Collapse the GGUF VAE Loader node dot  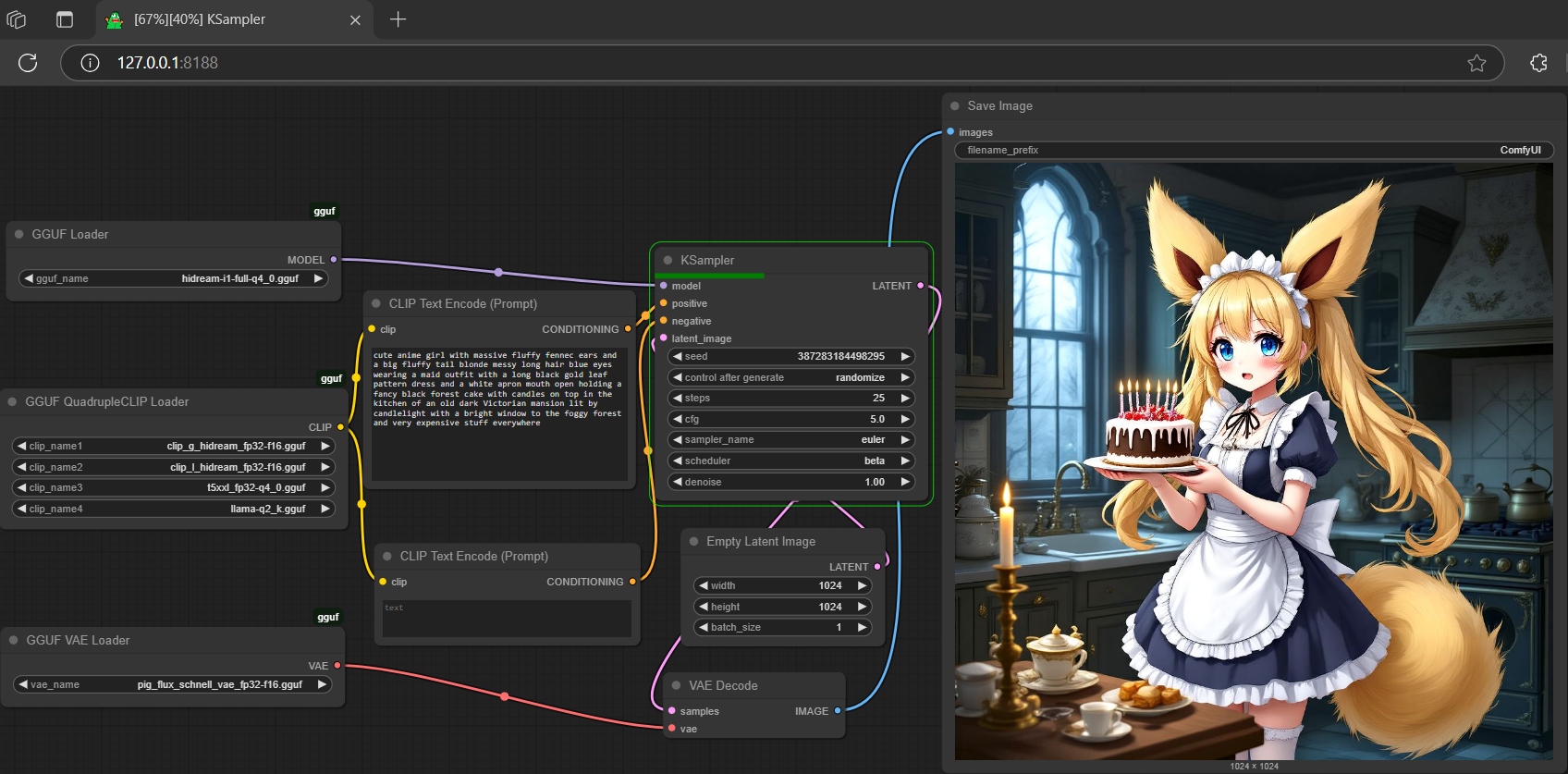14,640
